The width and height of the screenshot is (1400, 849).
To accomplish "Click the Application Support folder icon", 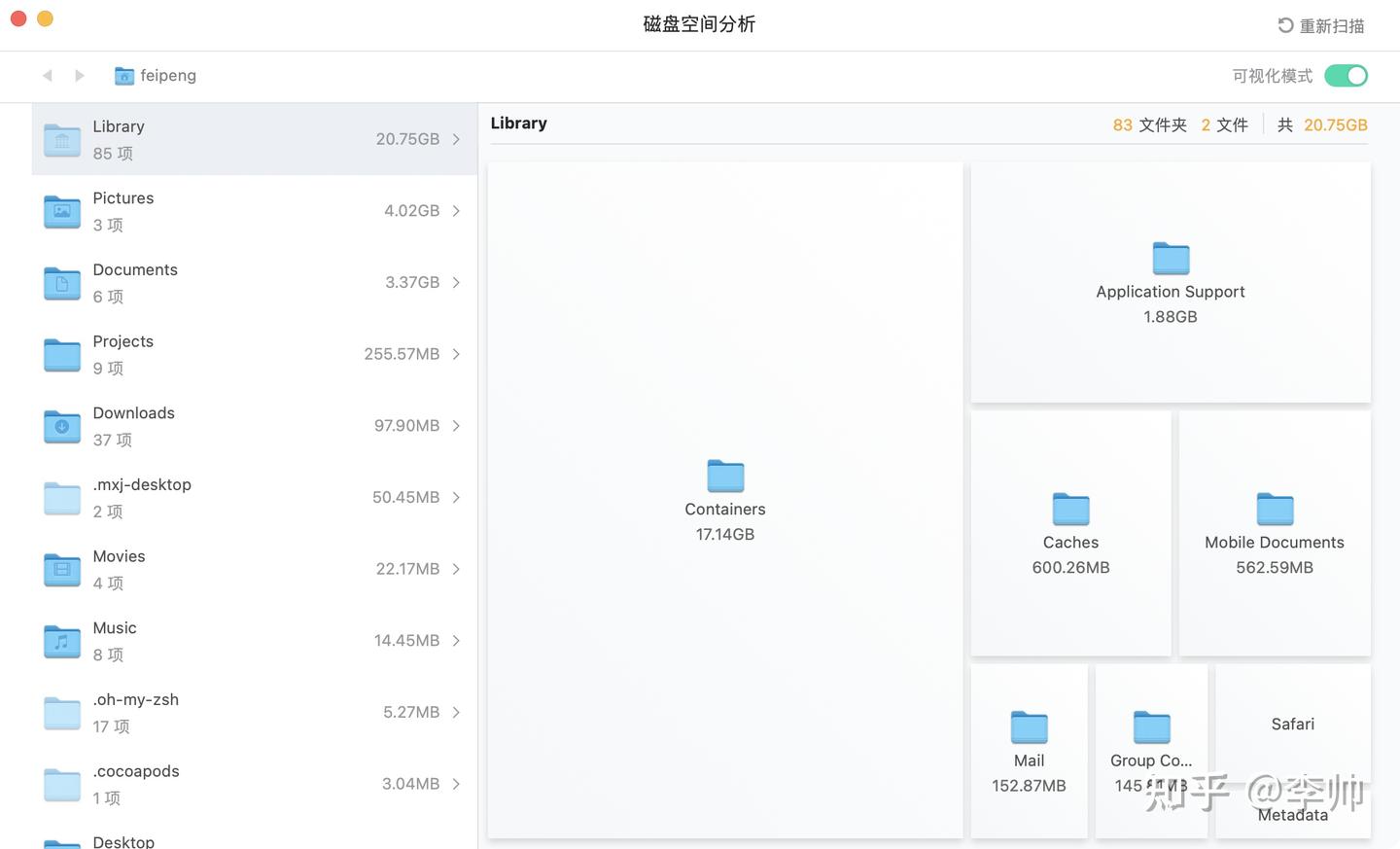I will coord(1171,258).
